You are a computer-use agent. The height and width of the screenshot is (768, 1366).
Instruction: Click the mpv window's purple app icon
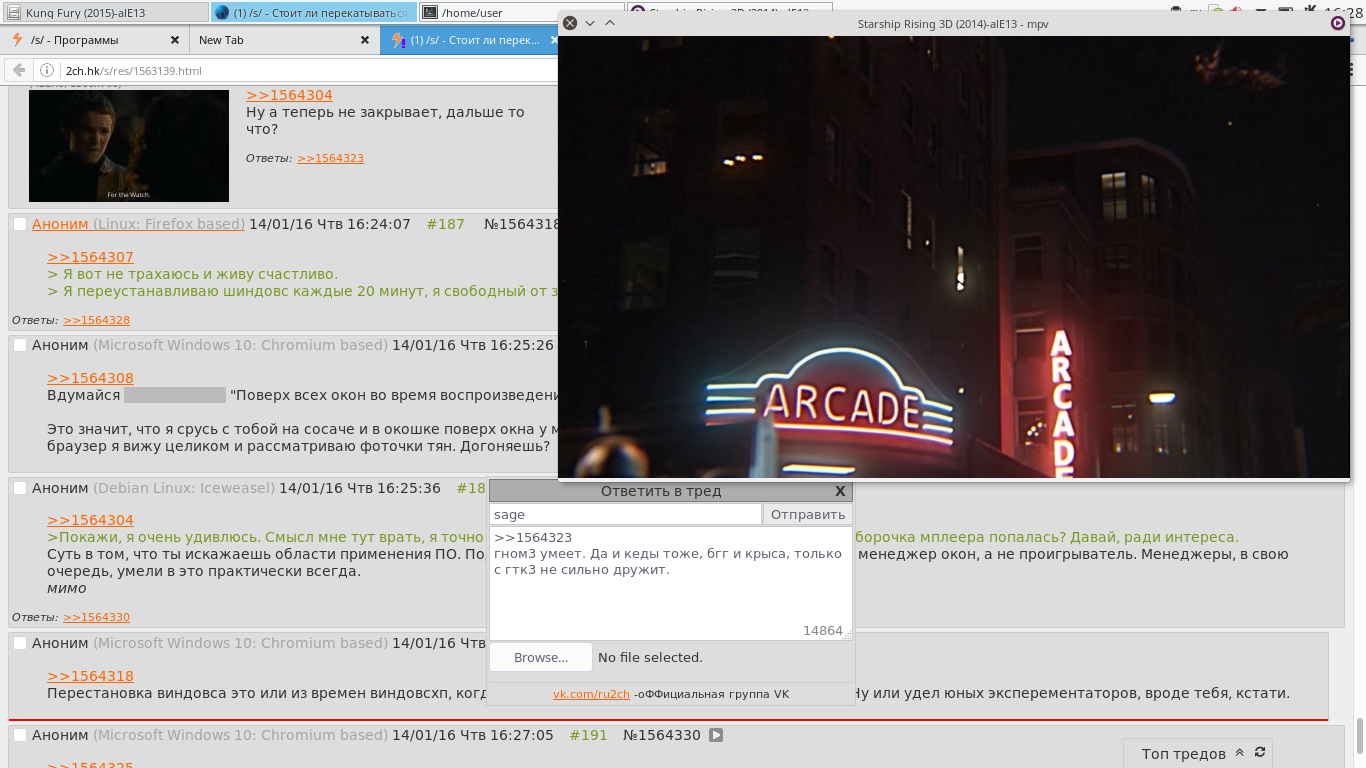coord(1337,23)
